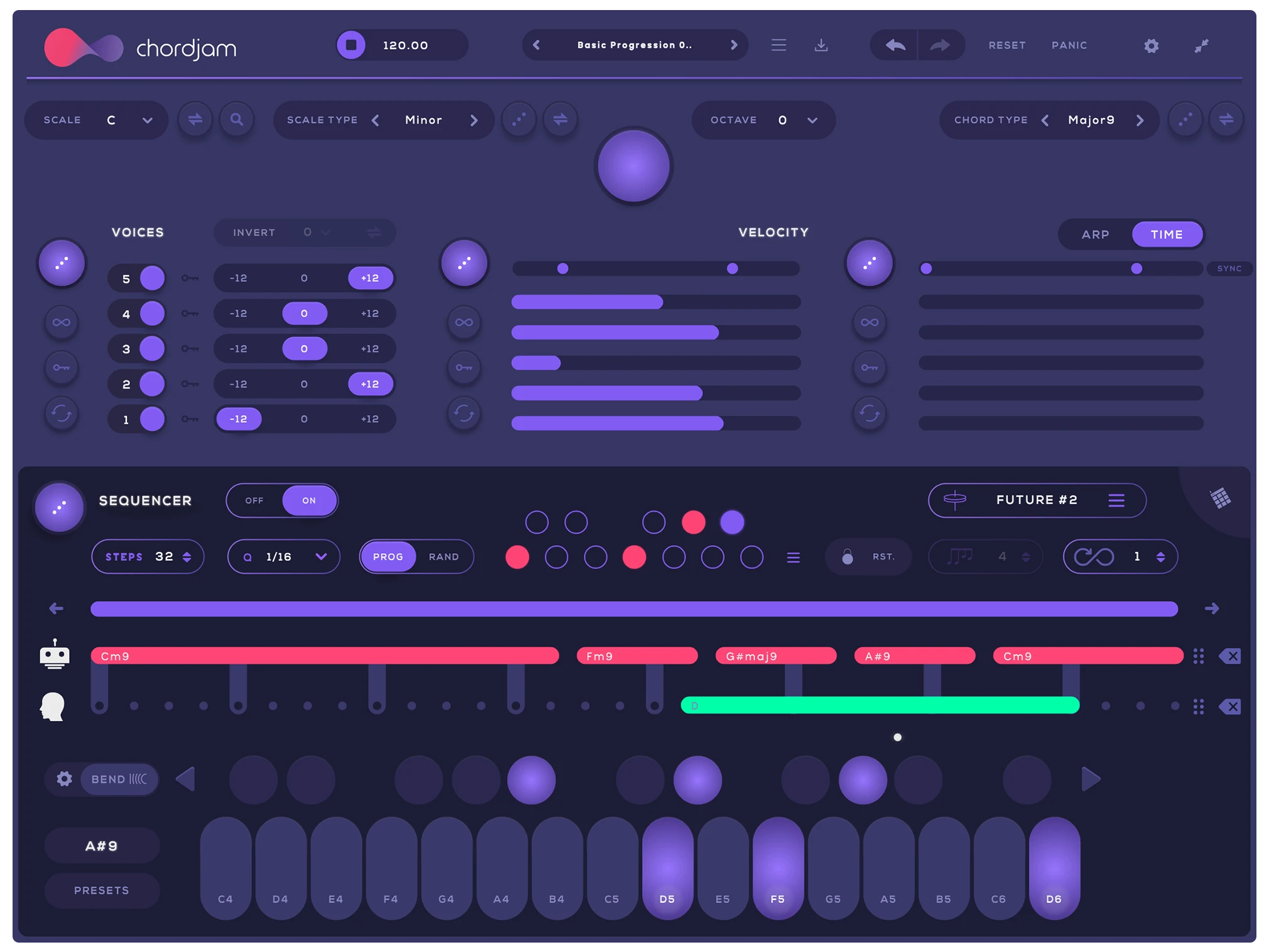Click the PRESETS button
1269x952 pixels.
[x=102, y=890]
